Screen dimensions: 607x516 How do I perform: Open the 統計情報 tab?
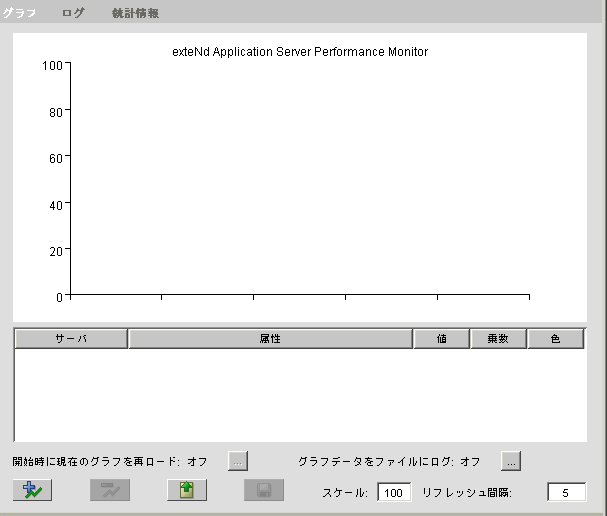click(x=135, y=13)
